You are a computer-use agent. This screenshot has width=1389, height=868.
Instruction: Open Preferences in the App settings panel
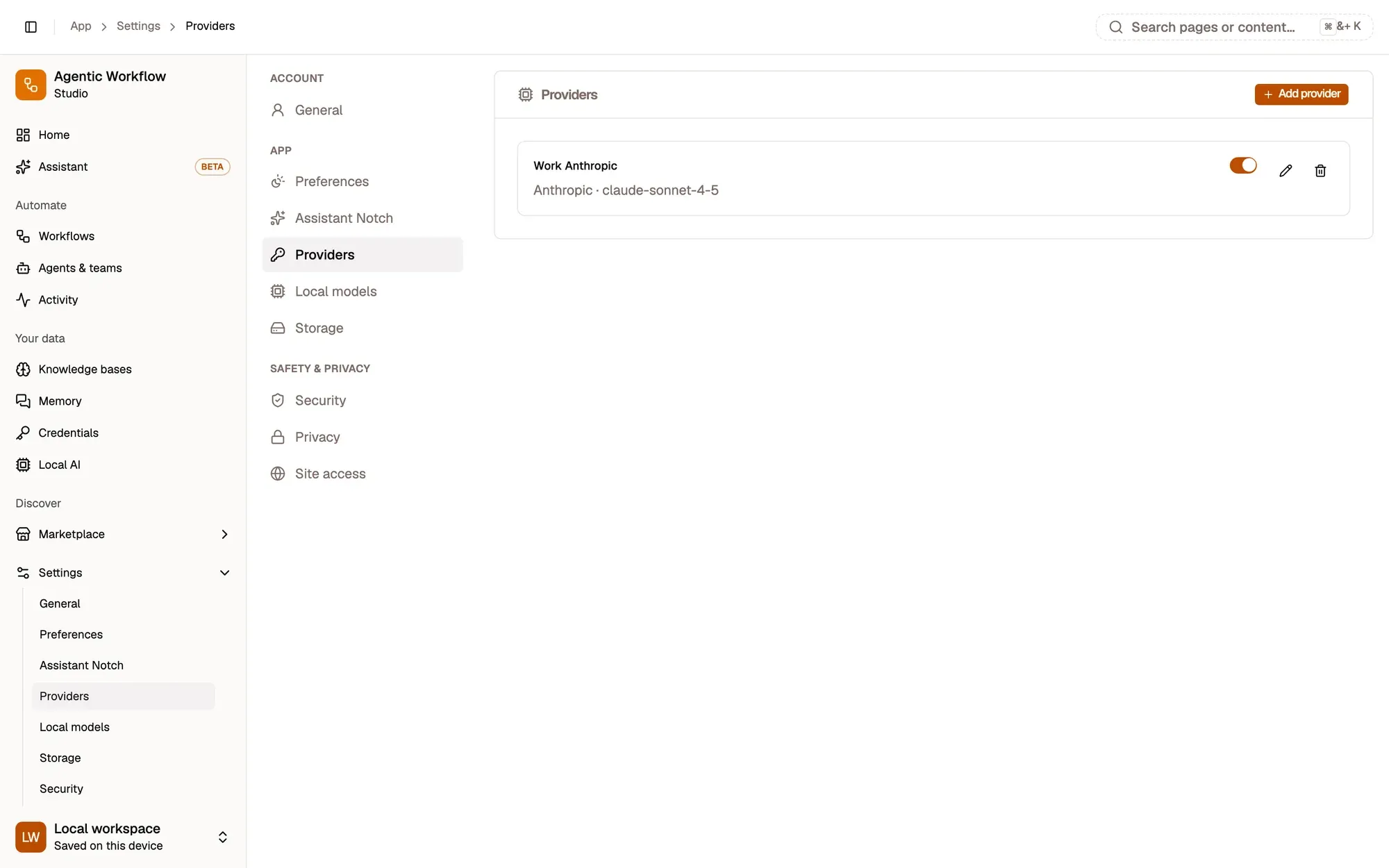tap(363, 181)
